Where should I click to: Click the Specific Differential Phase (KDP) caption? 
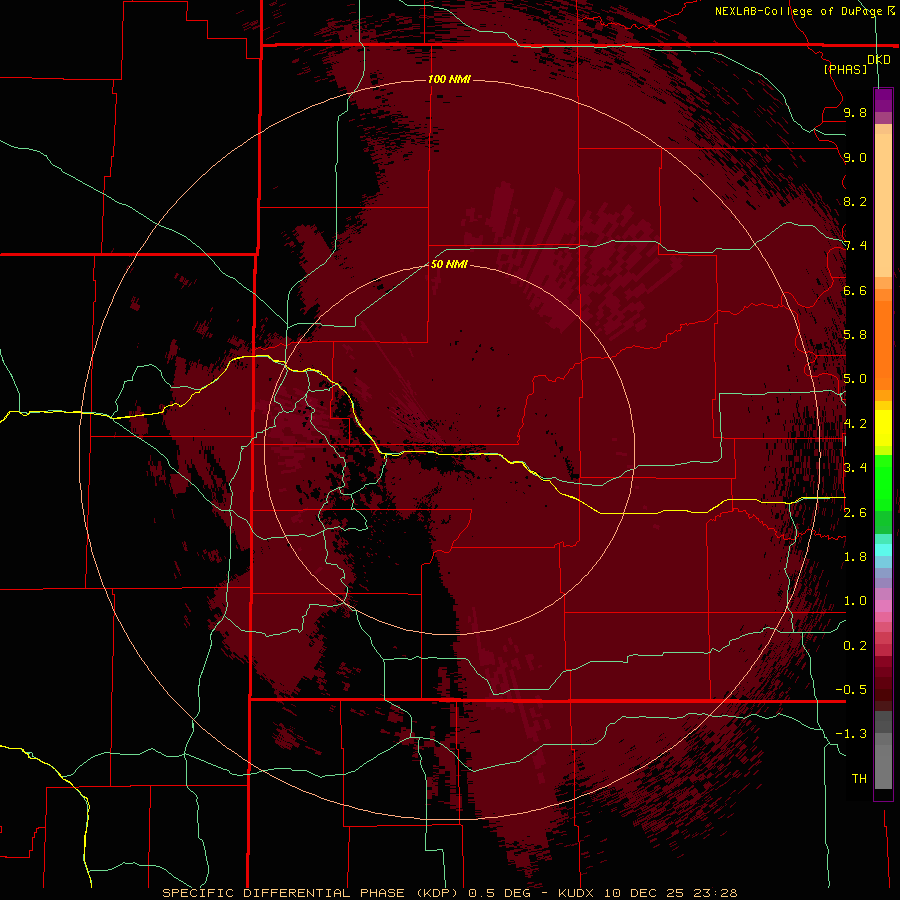tap(310, 893)
